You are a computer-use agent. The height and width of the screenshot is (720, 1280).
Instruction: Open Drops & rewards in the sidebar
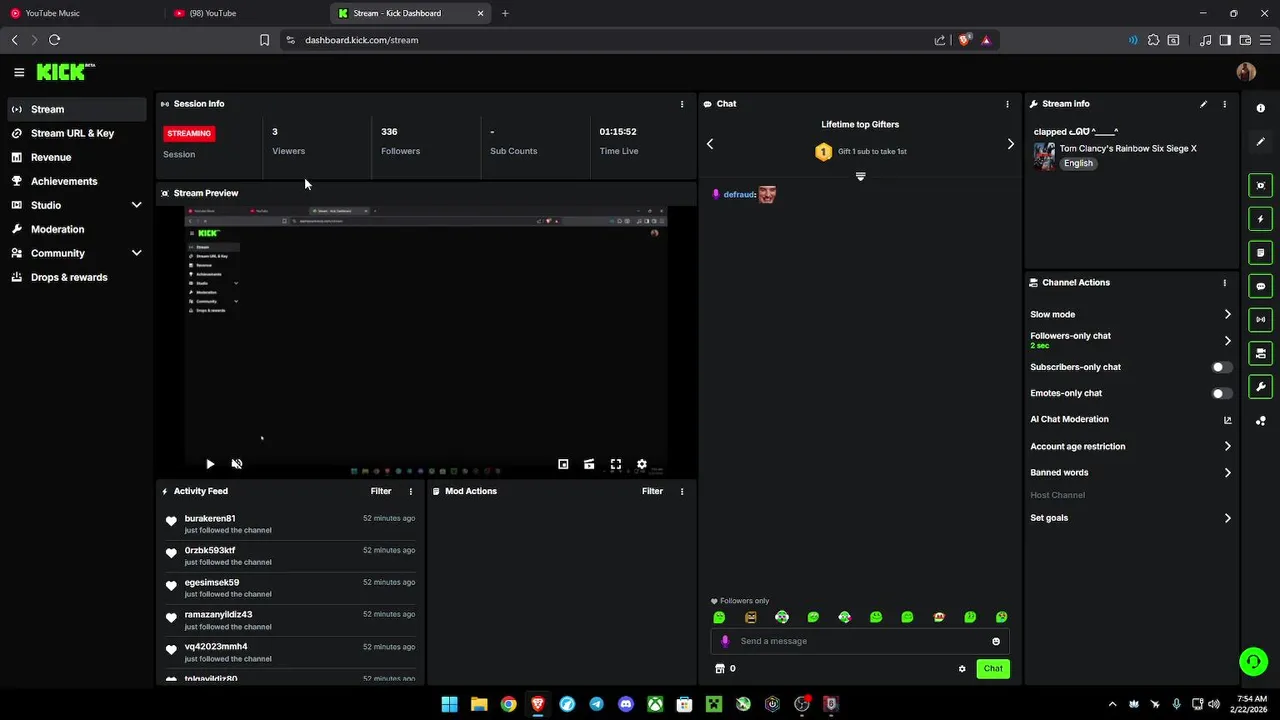point(77,277)
